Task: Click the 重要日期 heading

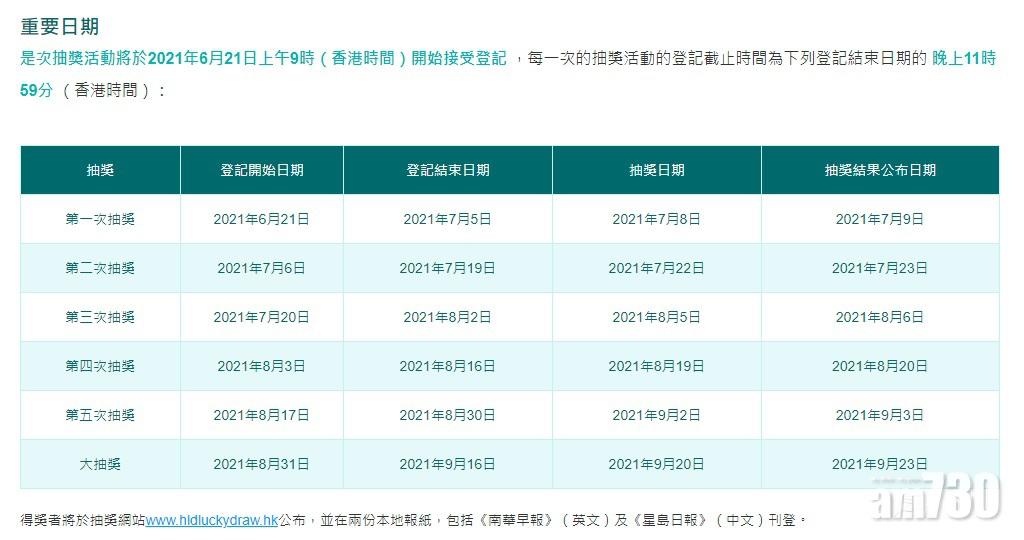Action: 60,26
